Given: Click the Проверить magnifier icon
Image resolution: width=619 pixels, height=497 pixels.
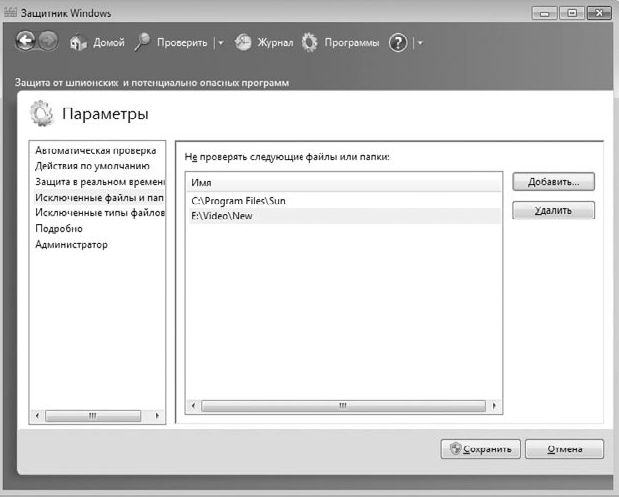Looking at the screenshot, I should (x=142, y=42).
